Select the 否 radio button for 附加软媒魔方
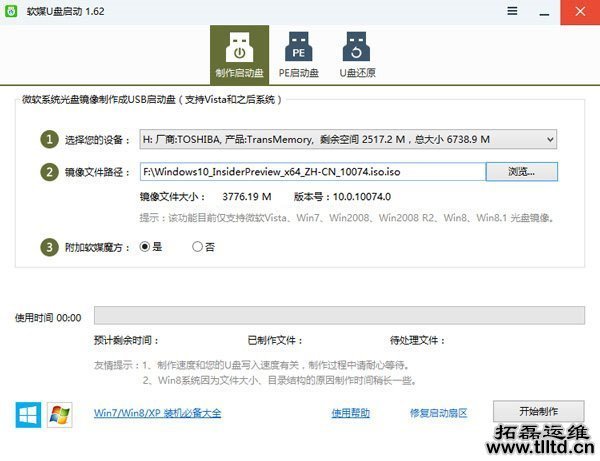The height and width of the screenshot is (461, 600). pyautogui.click(x=197, y=247)
